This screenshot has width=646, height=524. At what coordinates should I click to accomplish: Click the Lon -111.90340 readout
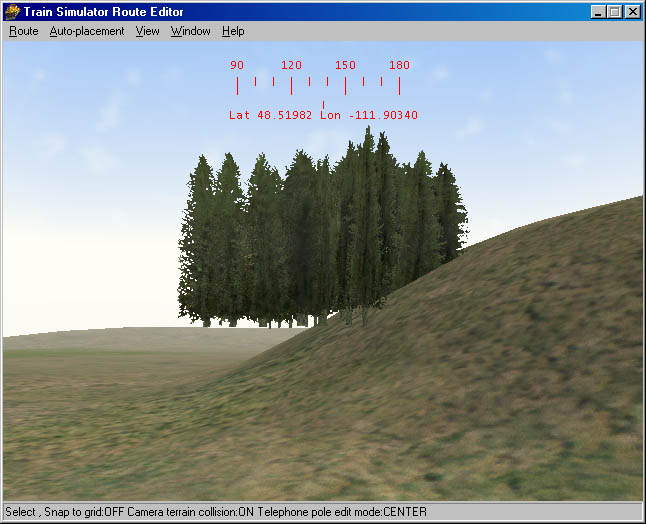tap(369, 115)
